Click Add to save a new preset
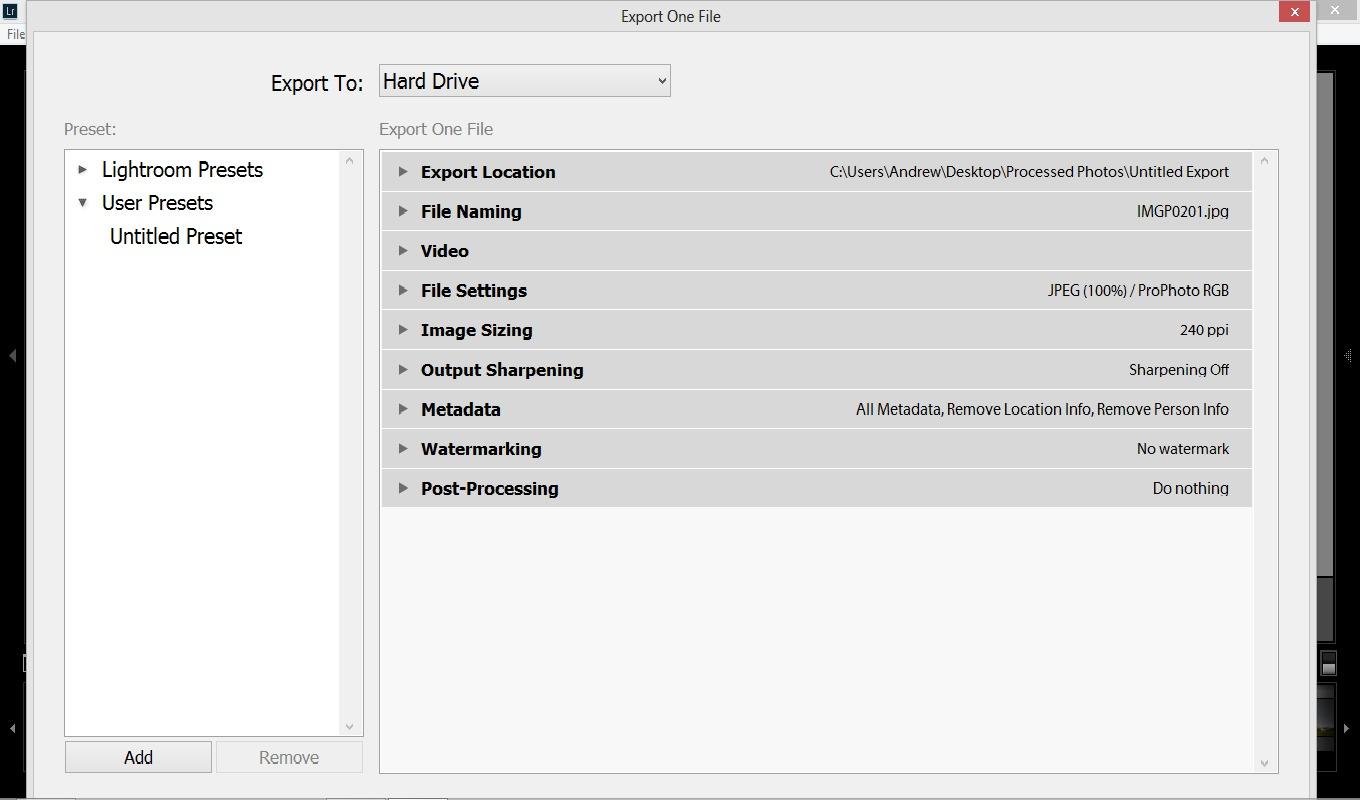1360x800 pixels. [x=138, y=757]
